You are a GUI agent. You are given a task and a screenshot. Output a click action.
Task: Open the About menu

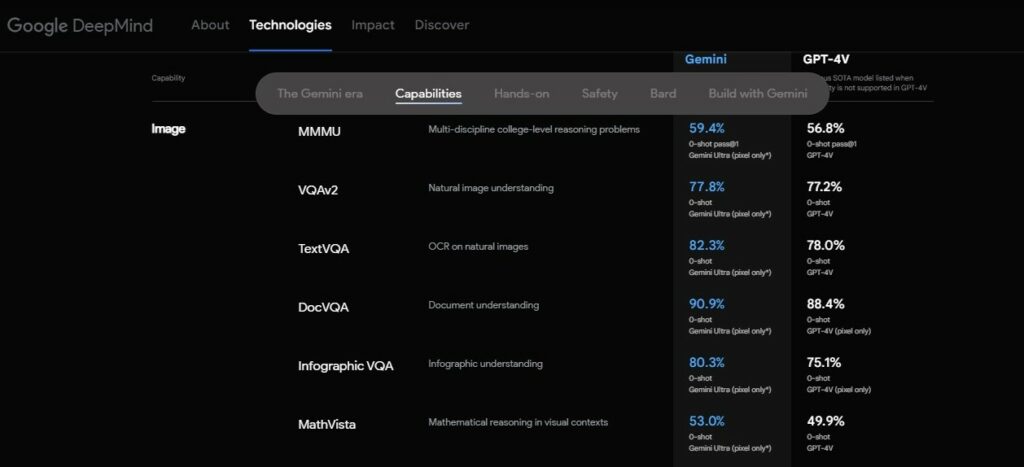click(x=210, y=25)
